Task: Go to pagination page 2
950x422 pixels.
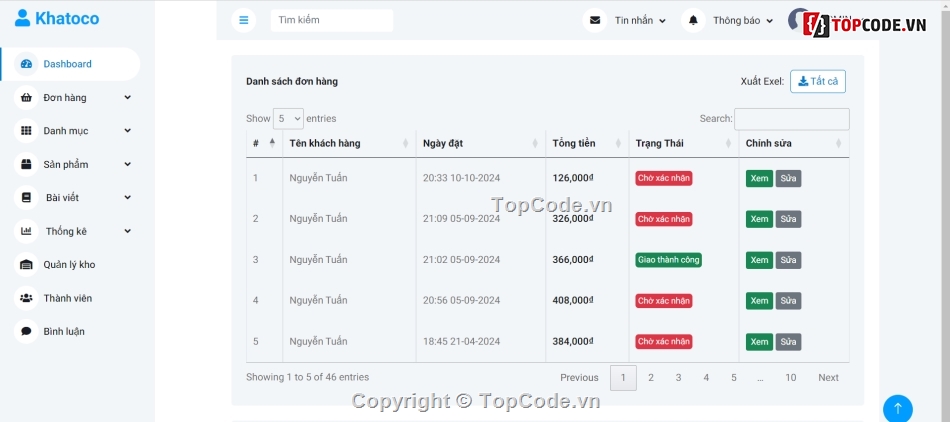Action: [x=651, y=378]
